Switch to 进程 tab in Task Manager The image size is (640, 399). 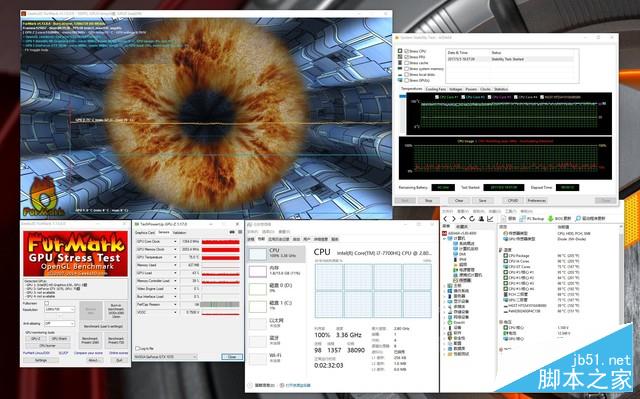tap(251, 239)
